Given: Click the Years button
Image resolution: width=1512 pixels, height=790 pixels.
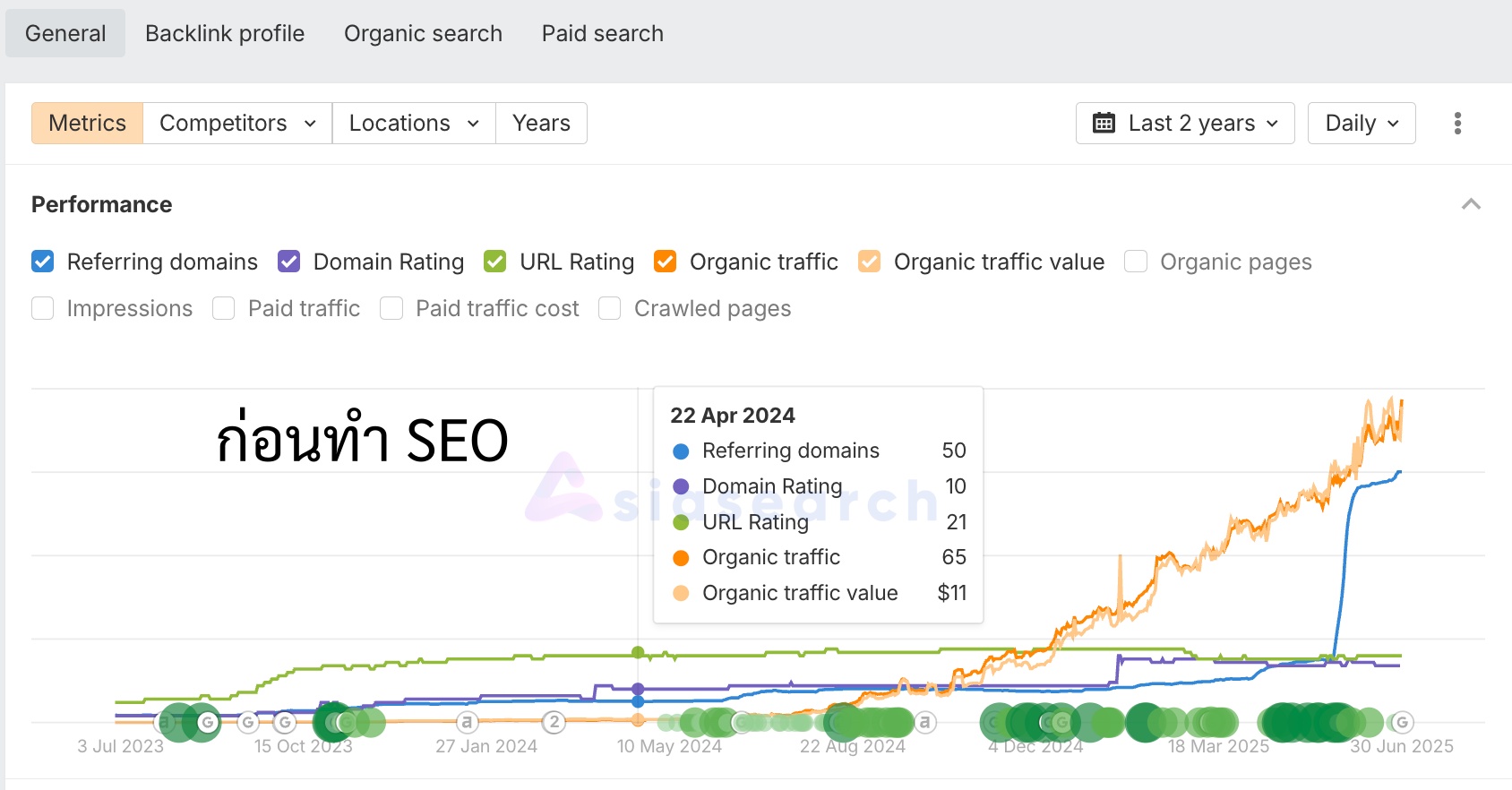Looking at the screenshot, I should [541, 124].
